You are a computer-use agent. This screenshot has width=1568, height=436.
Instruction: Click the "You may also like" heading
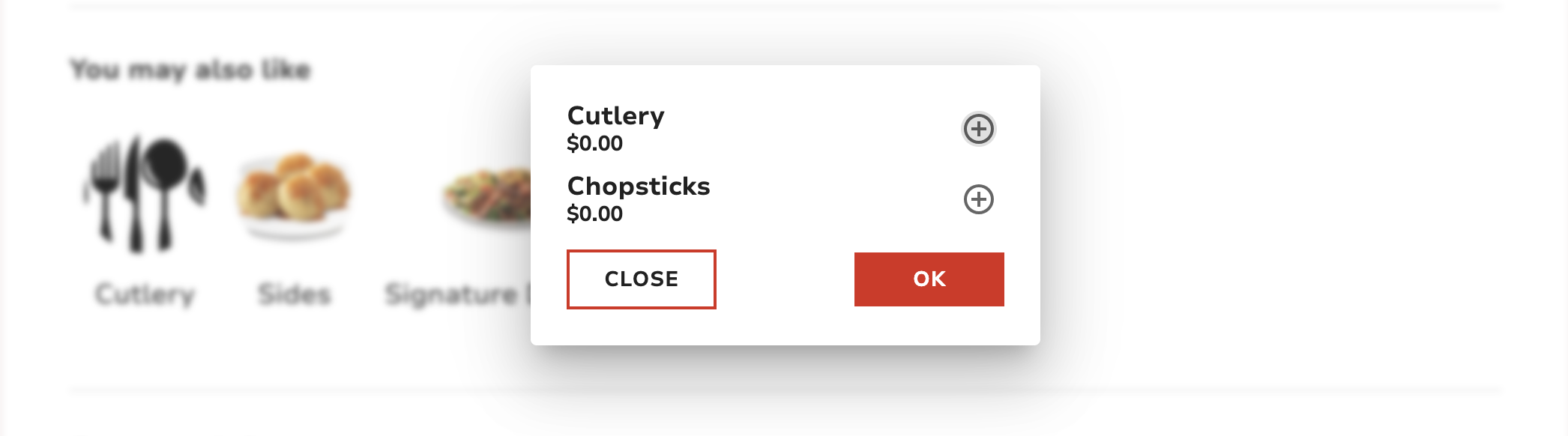190,70
